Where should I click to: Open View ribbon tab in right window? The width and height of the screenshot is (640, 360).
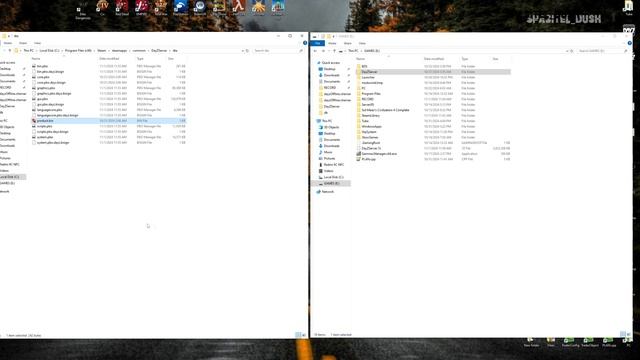[362, 43]
